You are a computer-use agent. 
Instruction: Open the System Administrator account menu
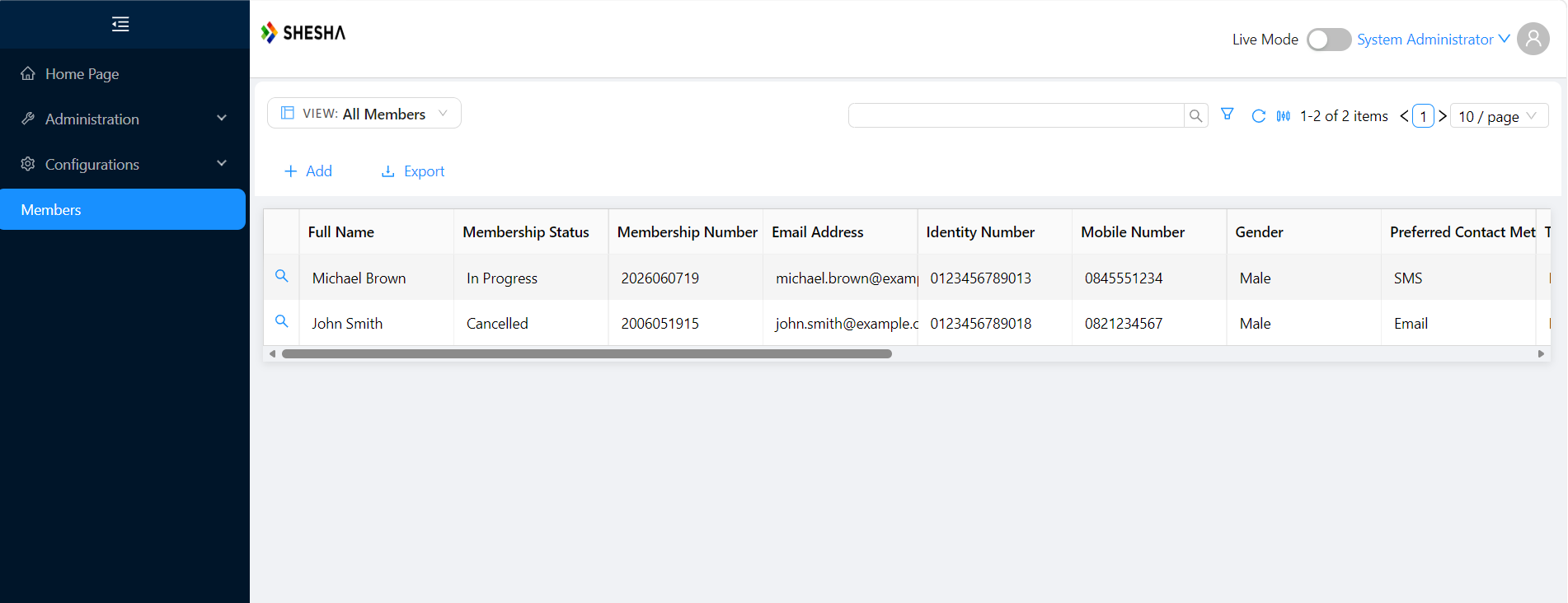[1433, 40]
